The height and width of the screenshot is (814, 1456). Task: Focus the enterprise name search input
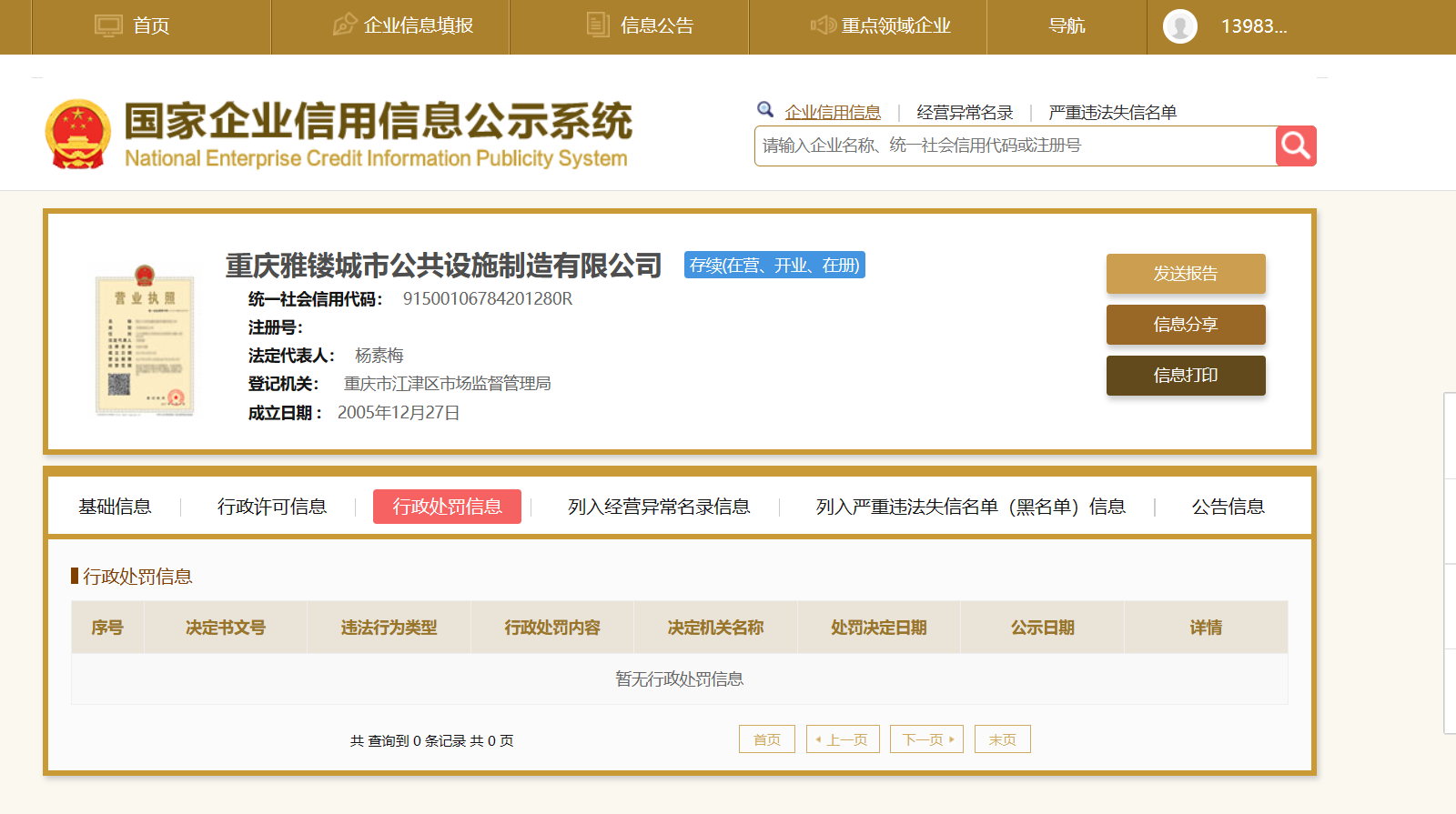pyautogui.click(x=1015, y=146)
